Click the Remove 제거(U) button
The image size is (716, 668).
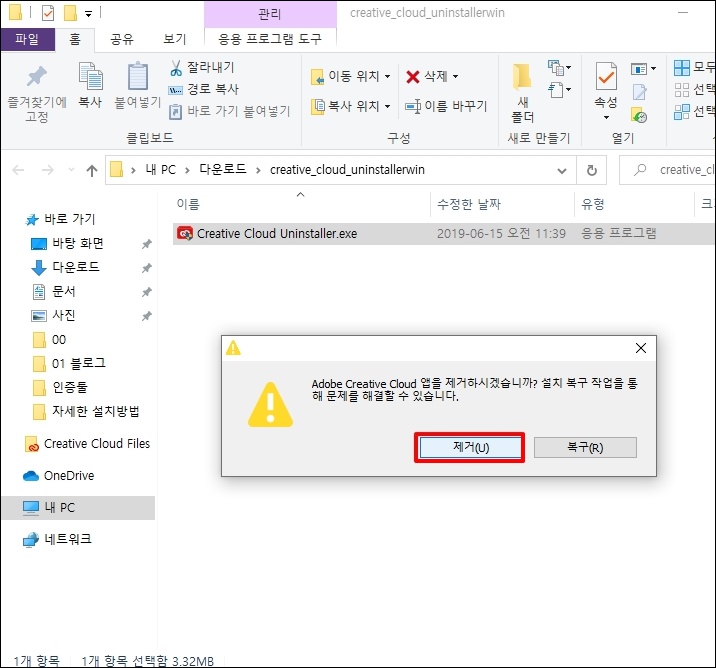[x=470, y=447]
